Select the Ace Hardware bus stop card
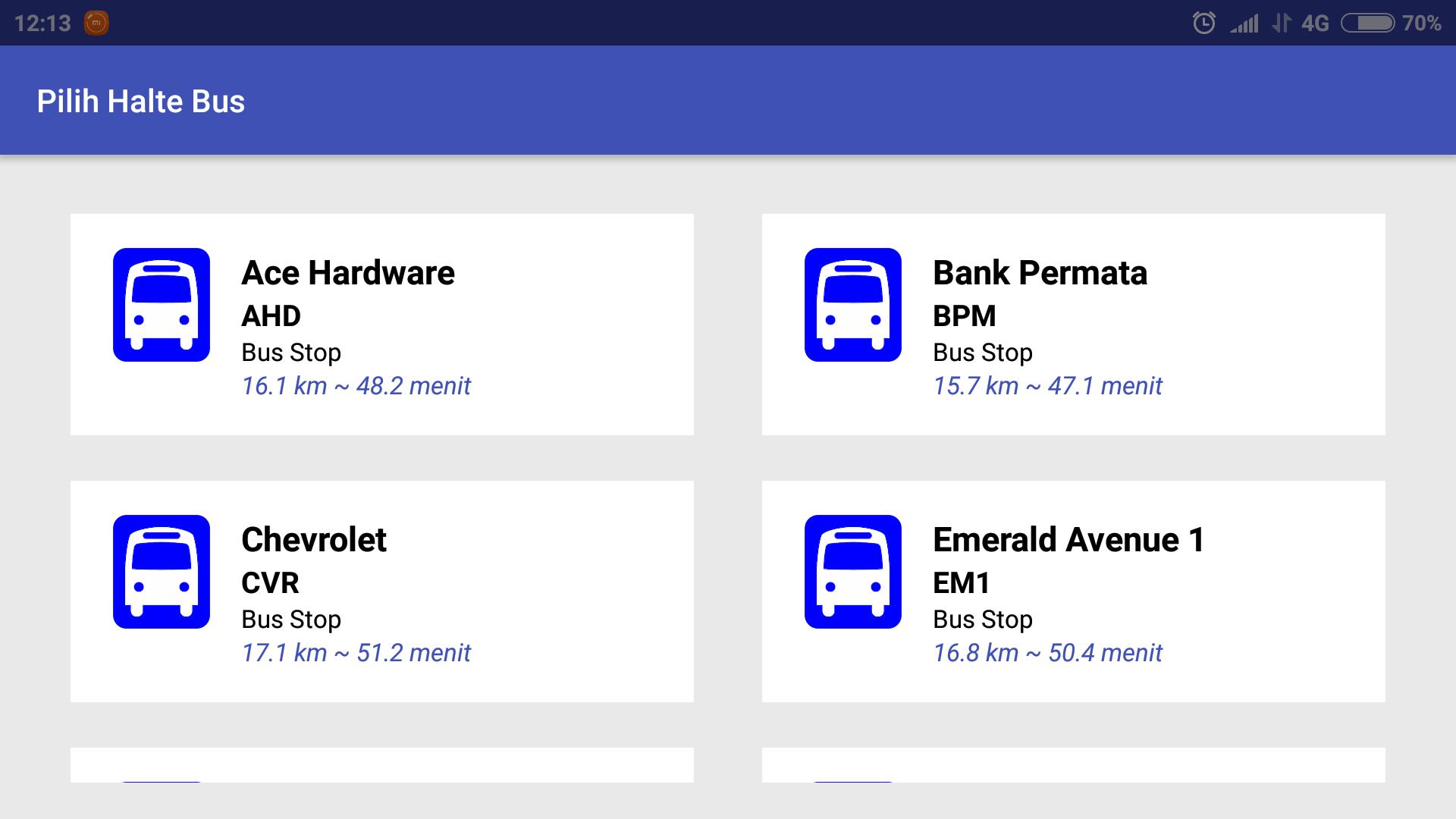The image size is (1456, 819). [381, 324]
